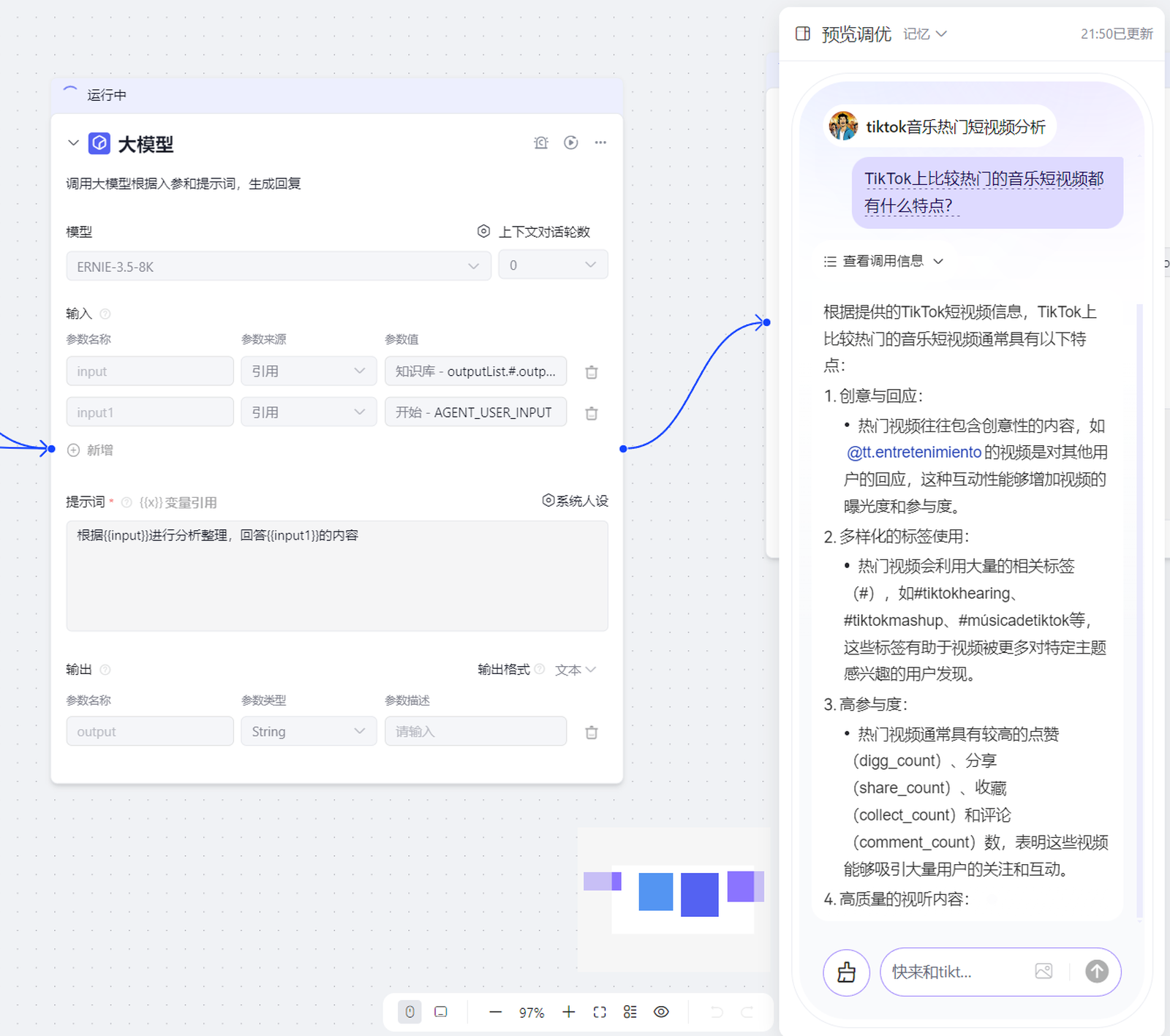This screenshot has width=1170, height=1036.
Task: Delete the input1 parameter row
Action: (592, 413)
